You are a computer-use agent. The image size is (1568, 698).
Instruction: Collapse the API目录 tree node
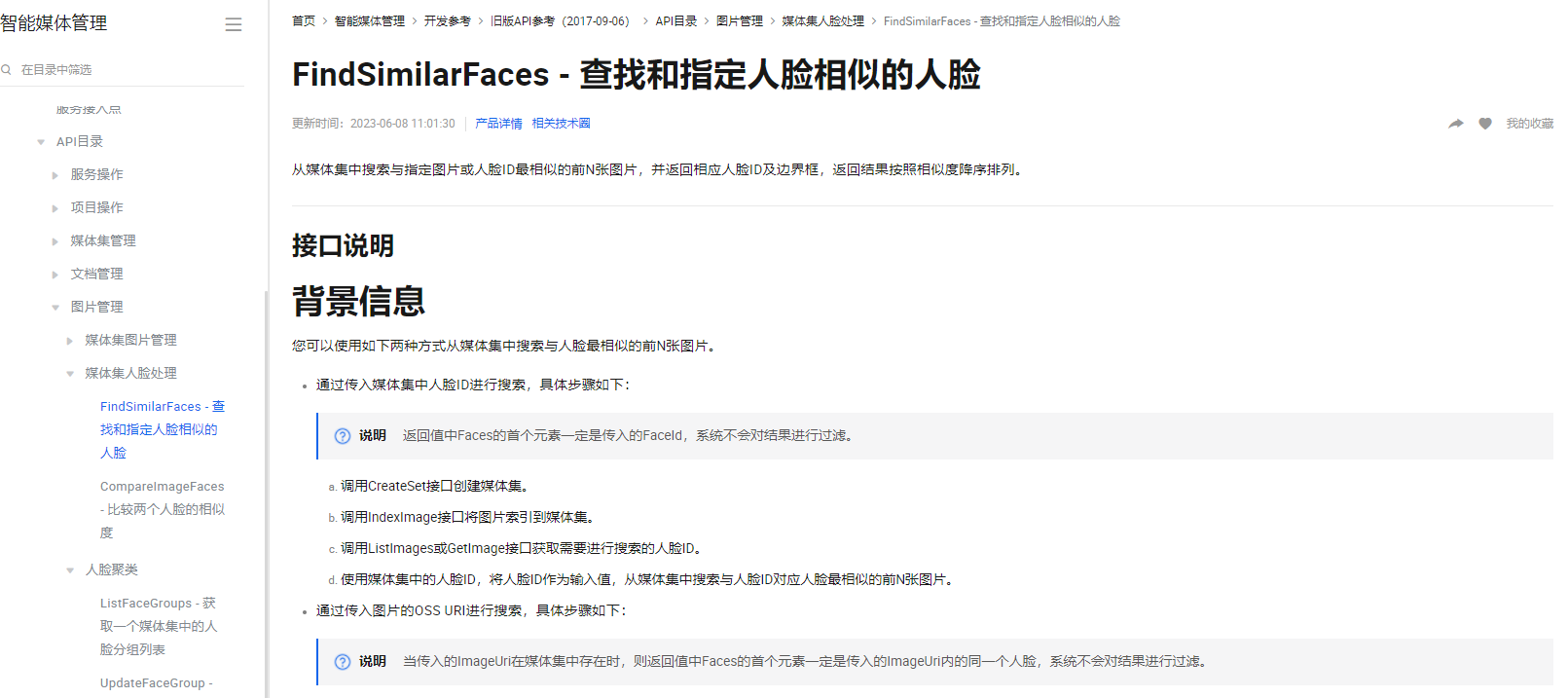click(41, 142)
